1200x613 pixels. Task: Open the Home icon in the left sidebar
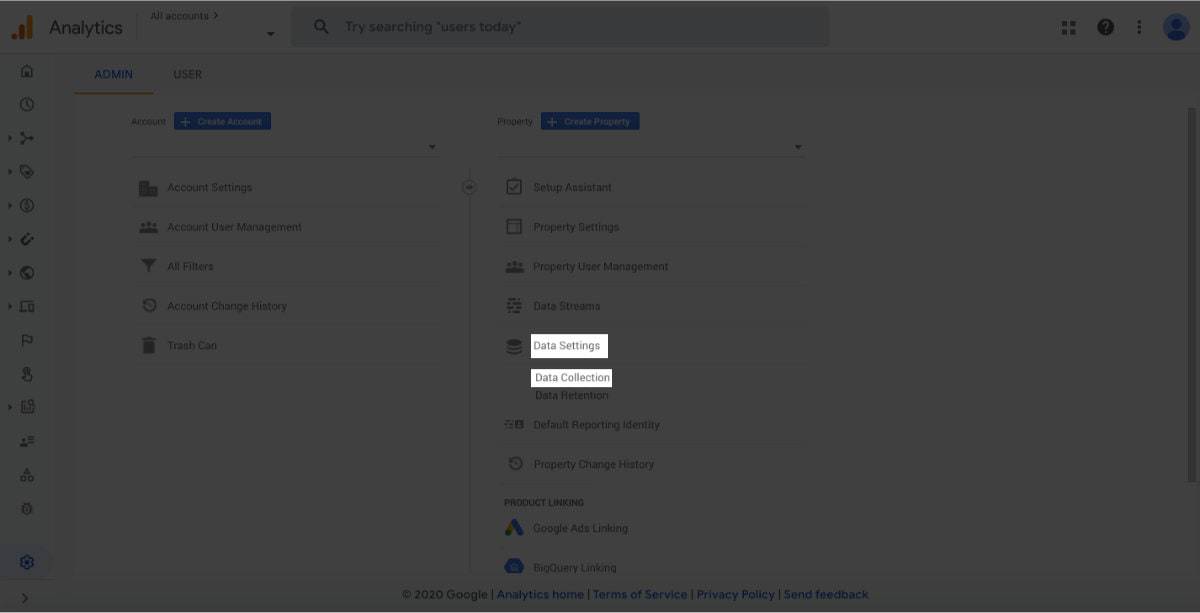tap(27, 69)
